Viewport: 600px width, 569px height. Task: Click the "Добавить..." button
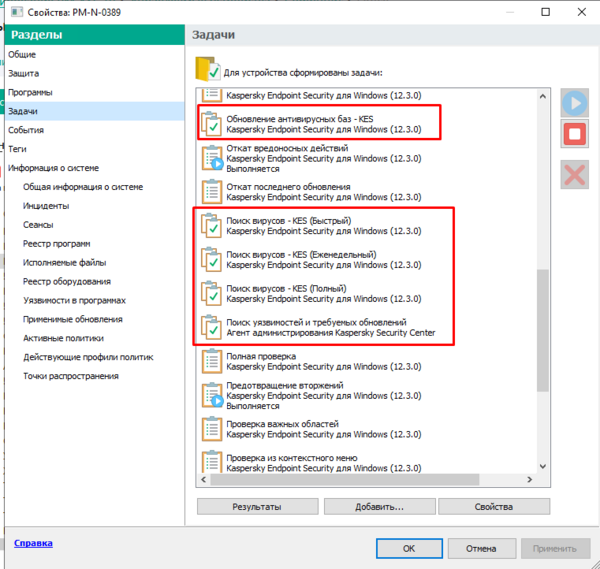click(380, 507)
